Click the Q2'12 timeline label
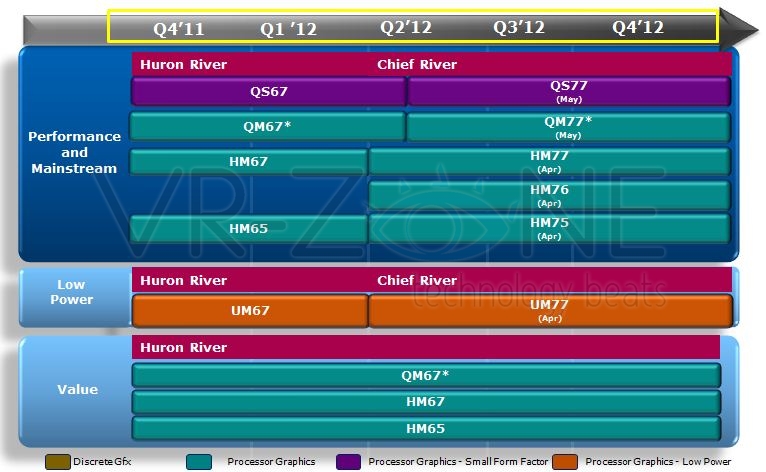 tap(406, 27)
